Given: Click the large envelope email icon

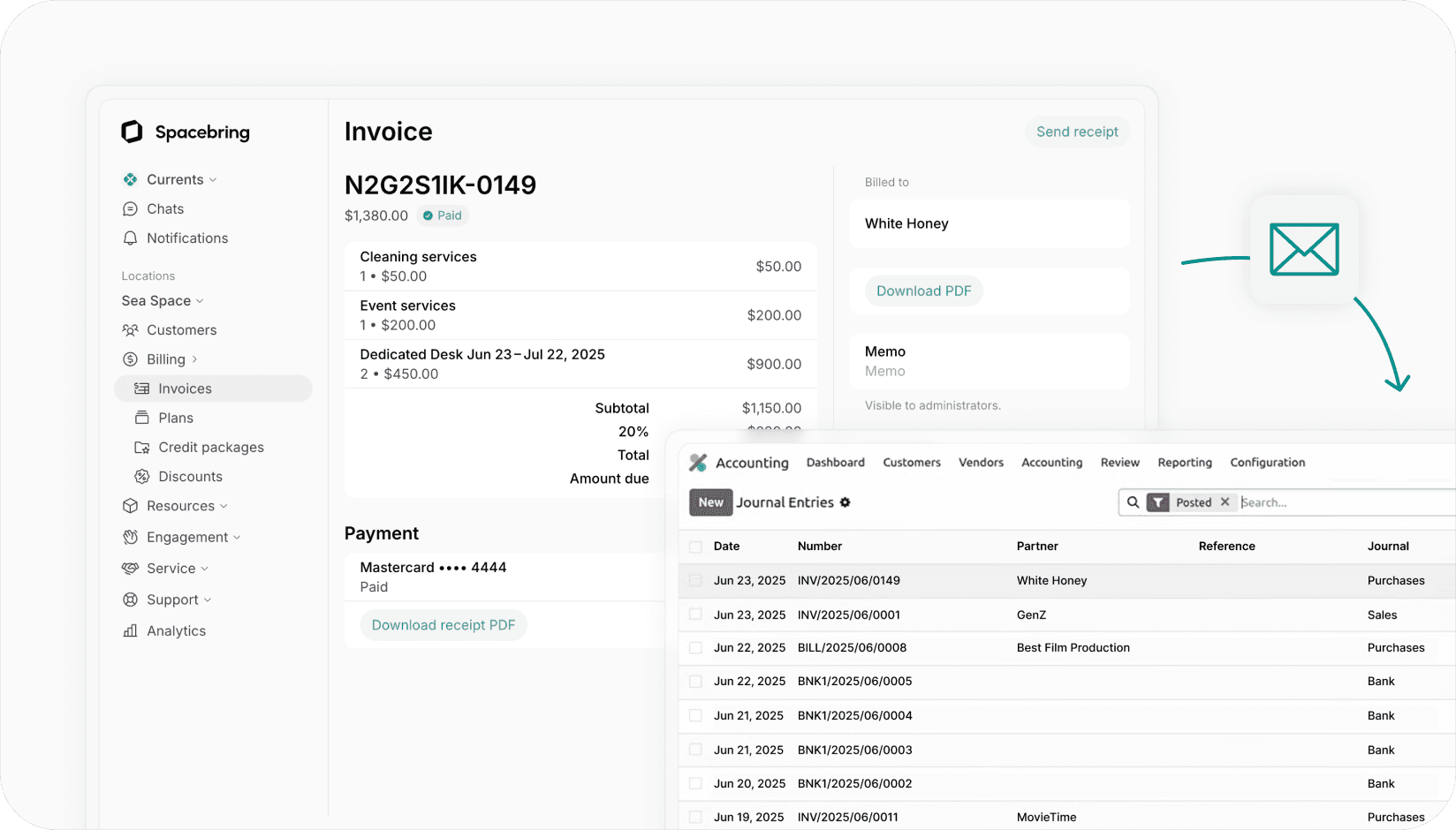Looking at the screenshot, I should tap(1303, 249).
